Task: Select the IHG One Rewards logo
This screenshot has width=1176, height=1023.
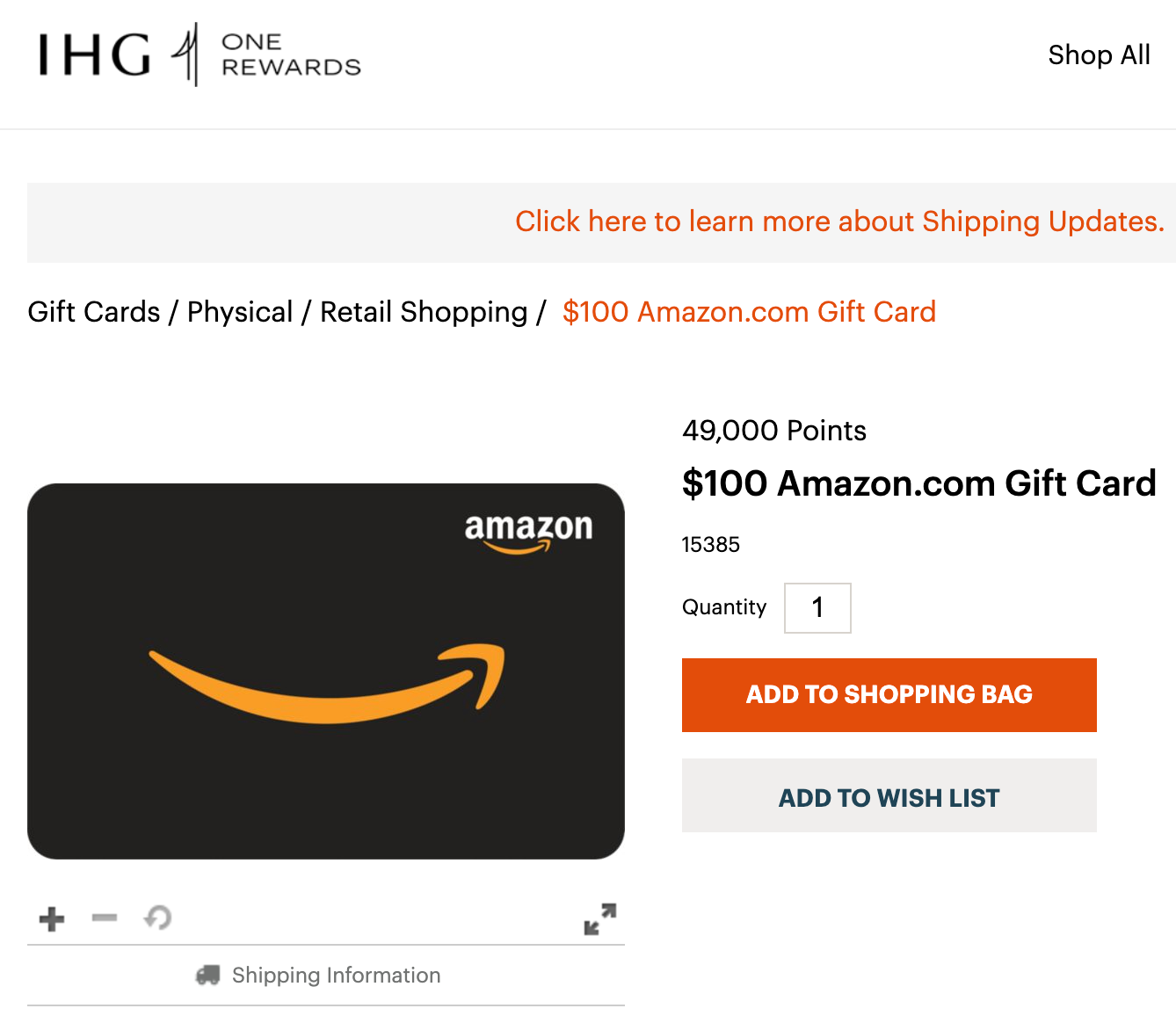Action: [198, 56]
